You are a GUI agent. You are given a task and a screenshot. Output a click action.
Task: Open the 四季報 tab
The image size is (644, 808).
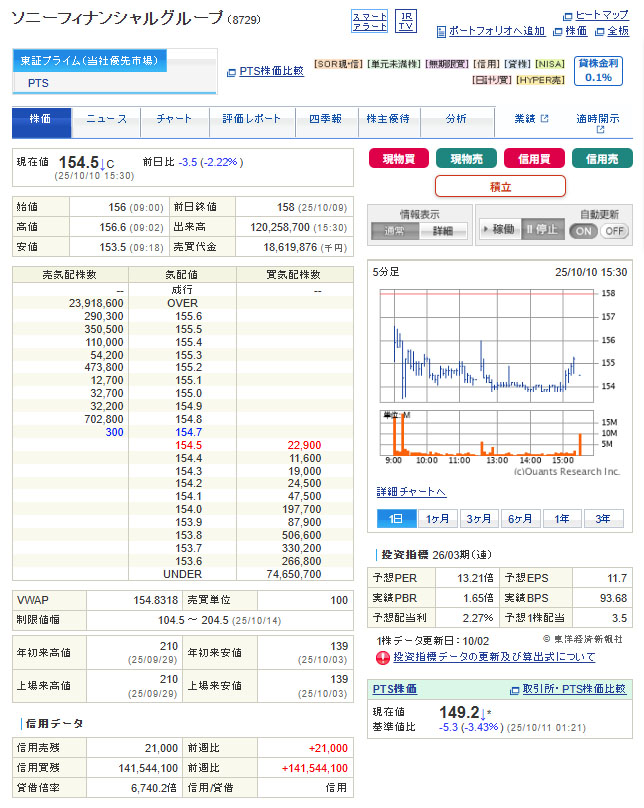[325, 119]
